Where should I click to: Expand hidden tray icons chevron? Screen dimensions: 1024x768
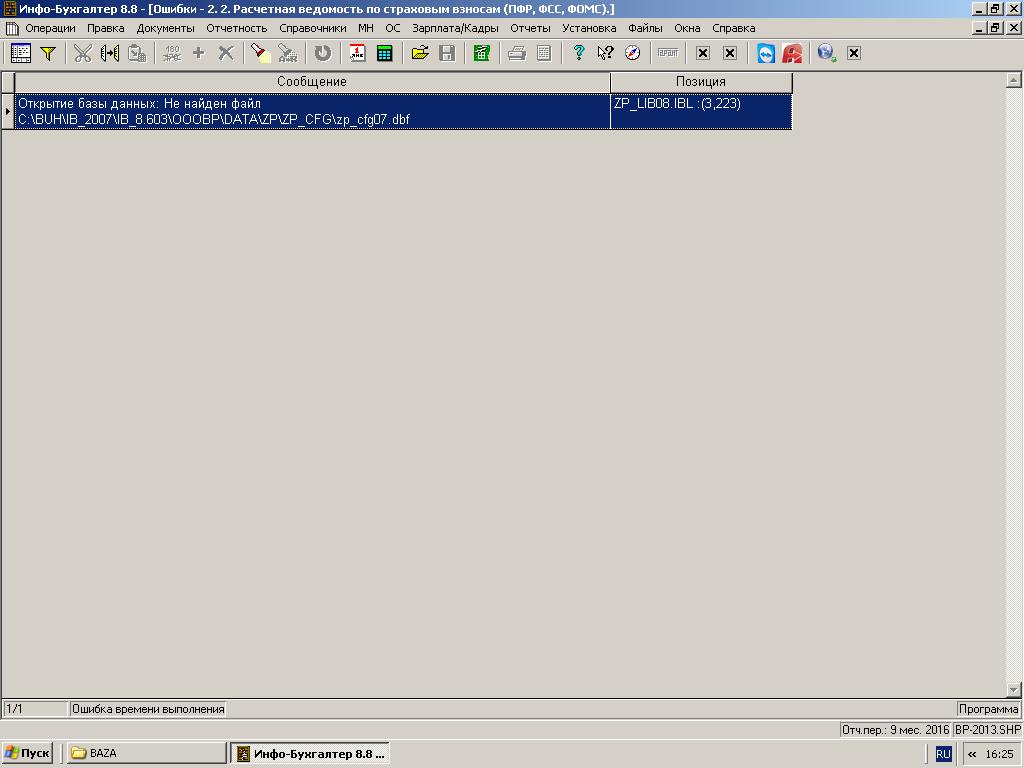pyautogui.click(x=972, y=754)
